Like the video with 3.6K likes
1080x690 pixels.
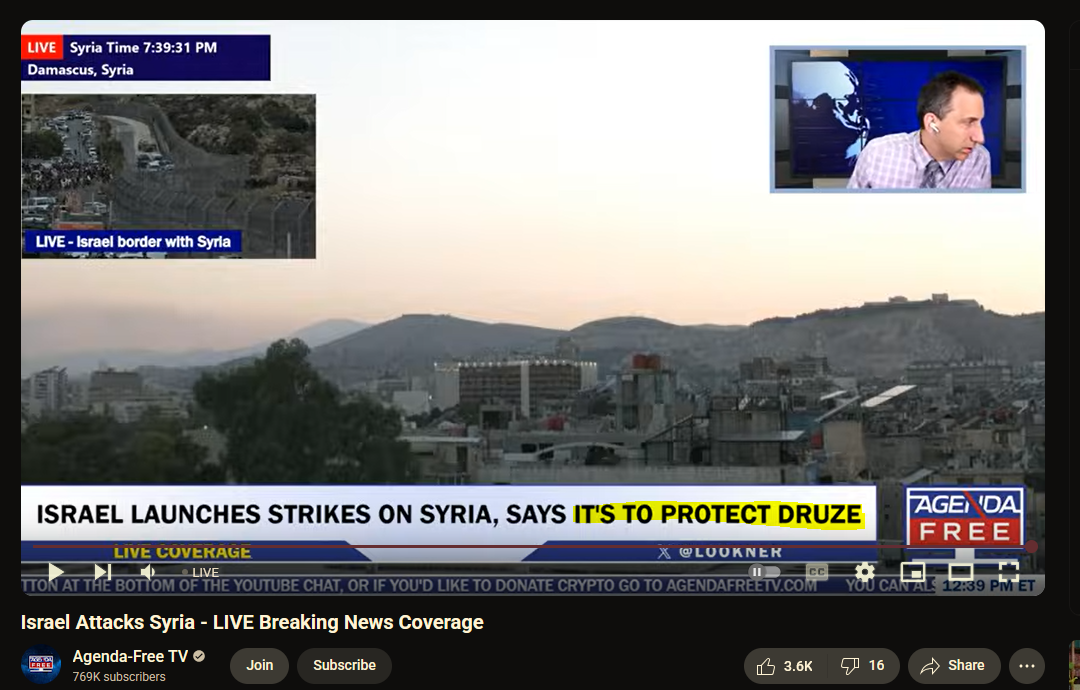click(x=785, y=666)
